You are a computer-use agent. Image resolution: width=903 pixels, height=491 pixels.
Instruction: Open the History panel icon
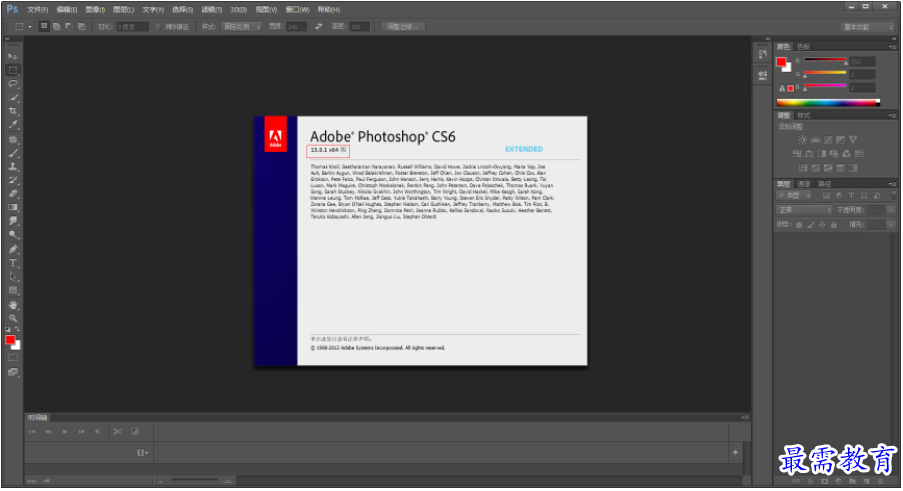click(x=762, y=54)
